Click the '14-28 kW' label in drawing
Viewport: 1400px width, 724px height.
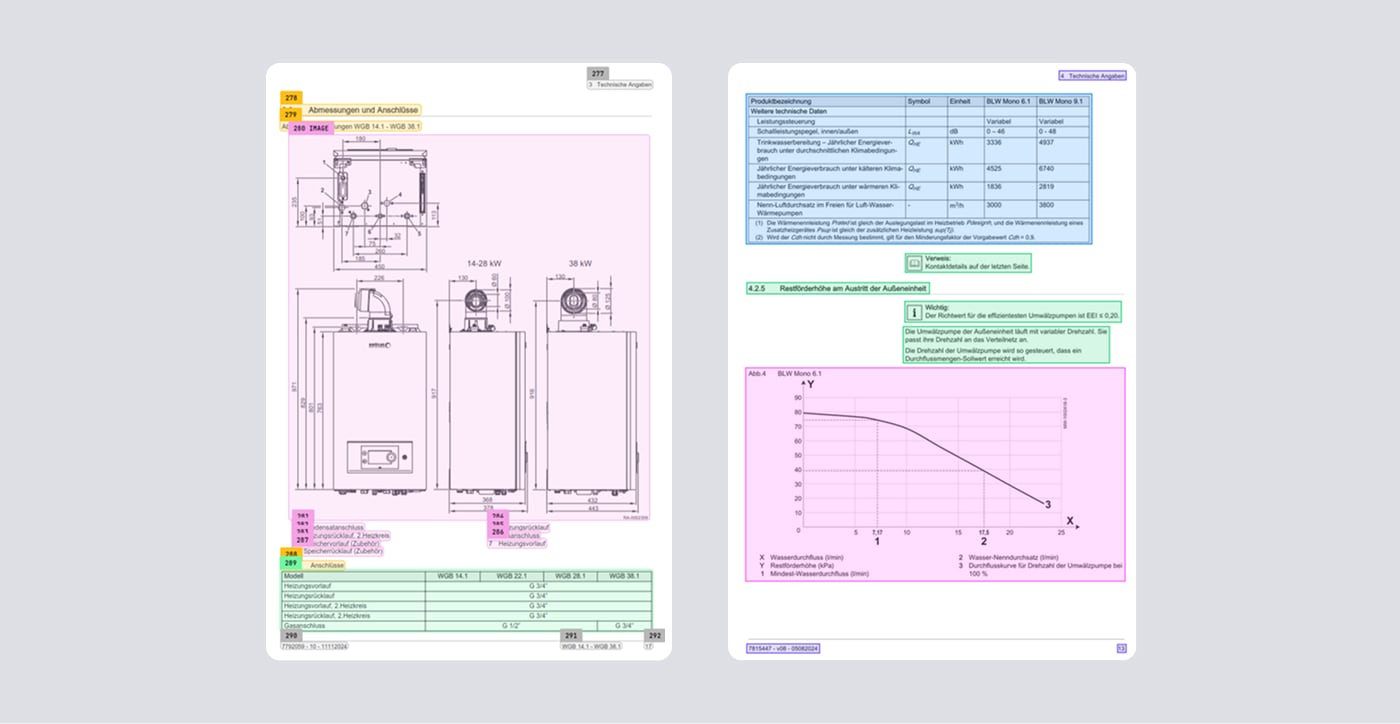482,263
